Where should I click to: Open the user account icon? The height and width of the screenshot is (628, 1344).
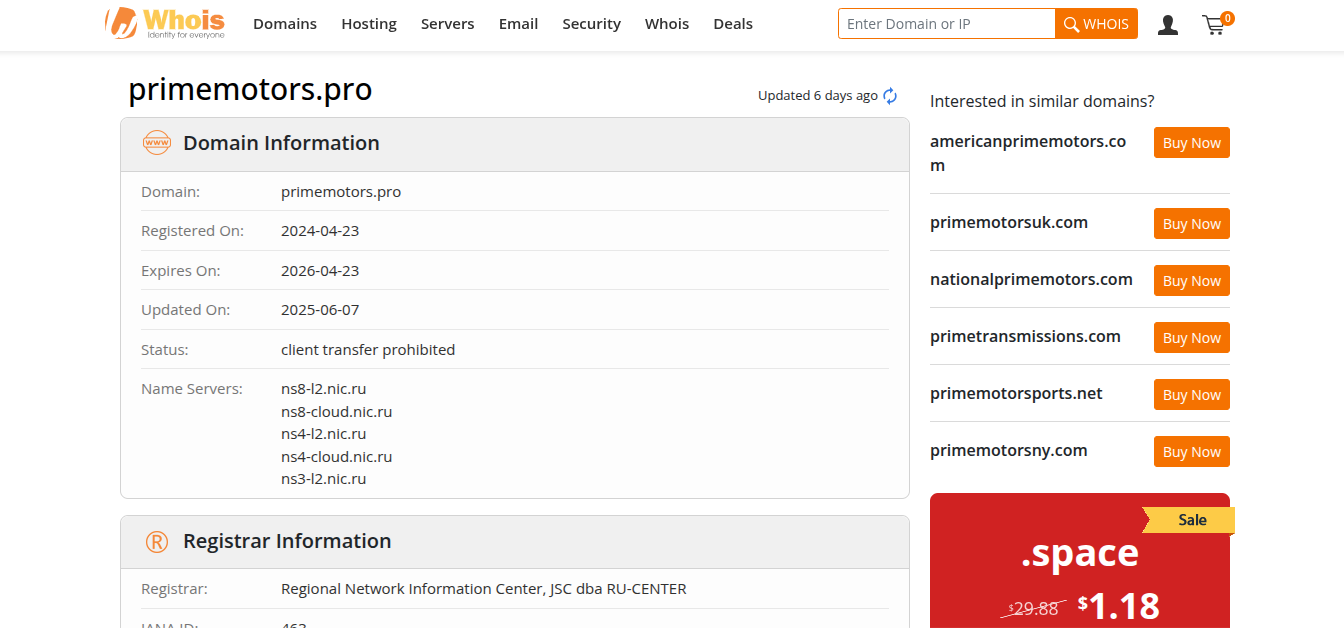[1167, 25]
